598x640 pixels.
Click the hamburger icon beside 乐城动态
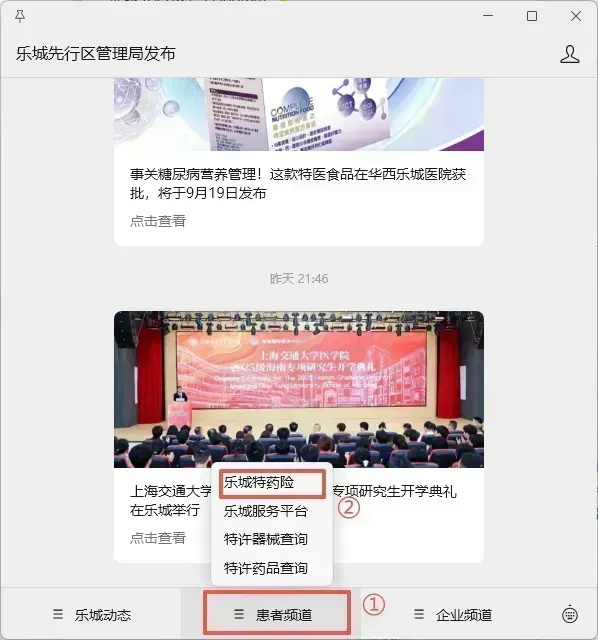(58, 614)
